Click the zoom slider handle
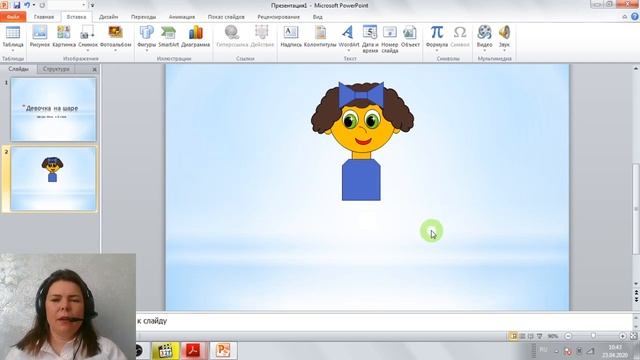The image size is (640, 360). pos(593,336)
